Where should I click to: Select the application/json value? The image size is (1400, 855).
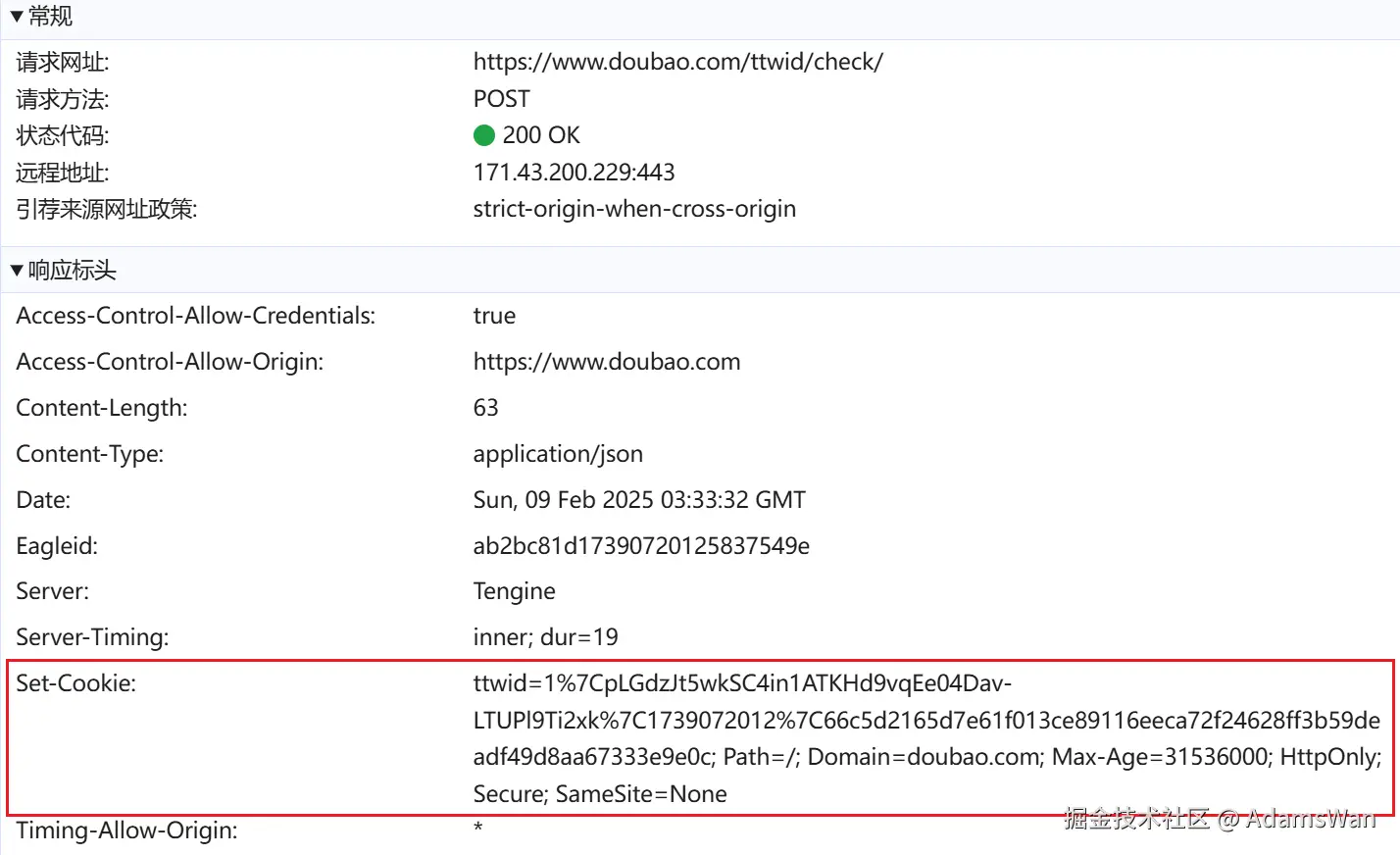[x=558, y=454]
